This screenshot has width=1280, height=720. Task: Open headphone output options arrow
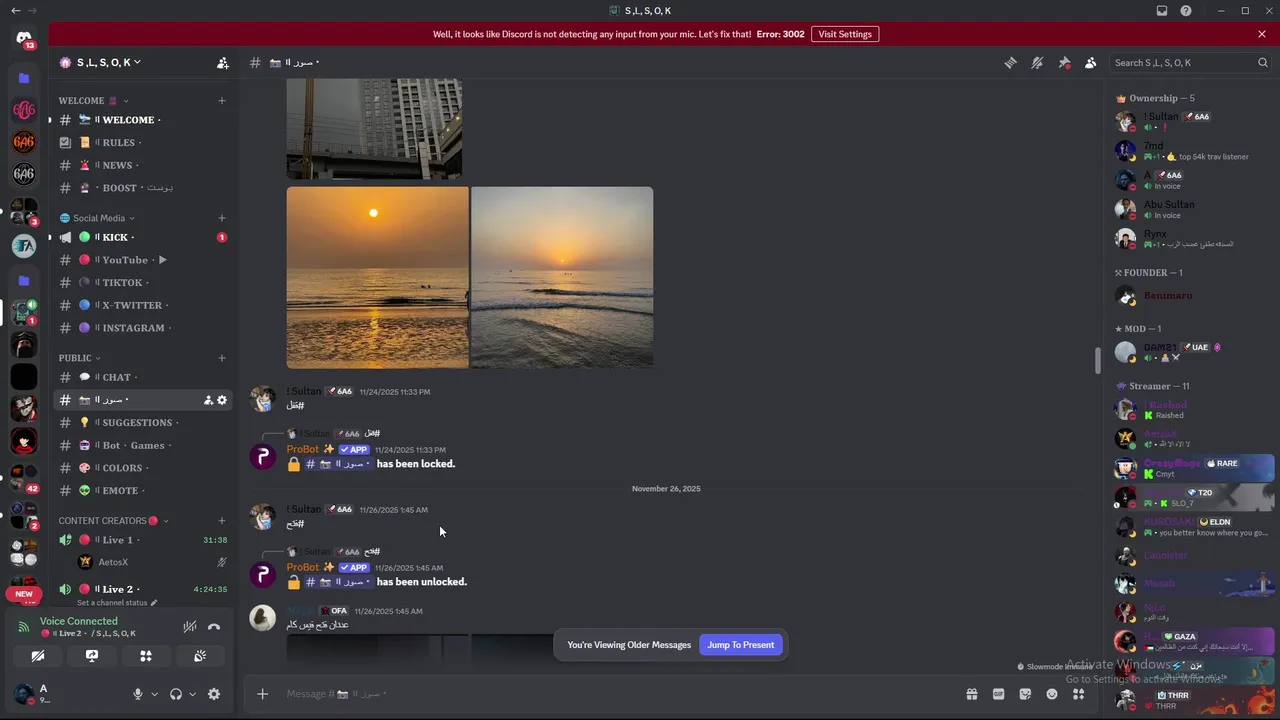tap(192, 694)
